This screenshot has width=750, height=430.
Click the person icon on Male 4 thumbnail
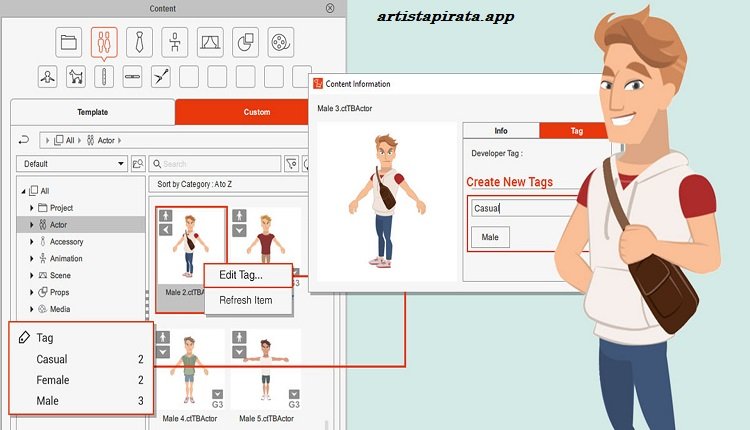pyautogui.click(x=163, y=337)
